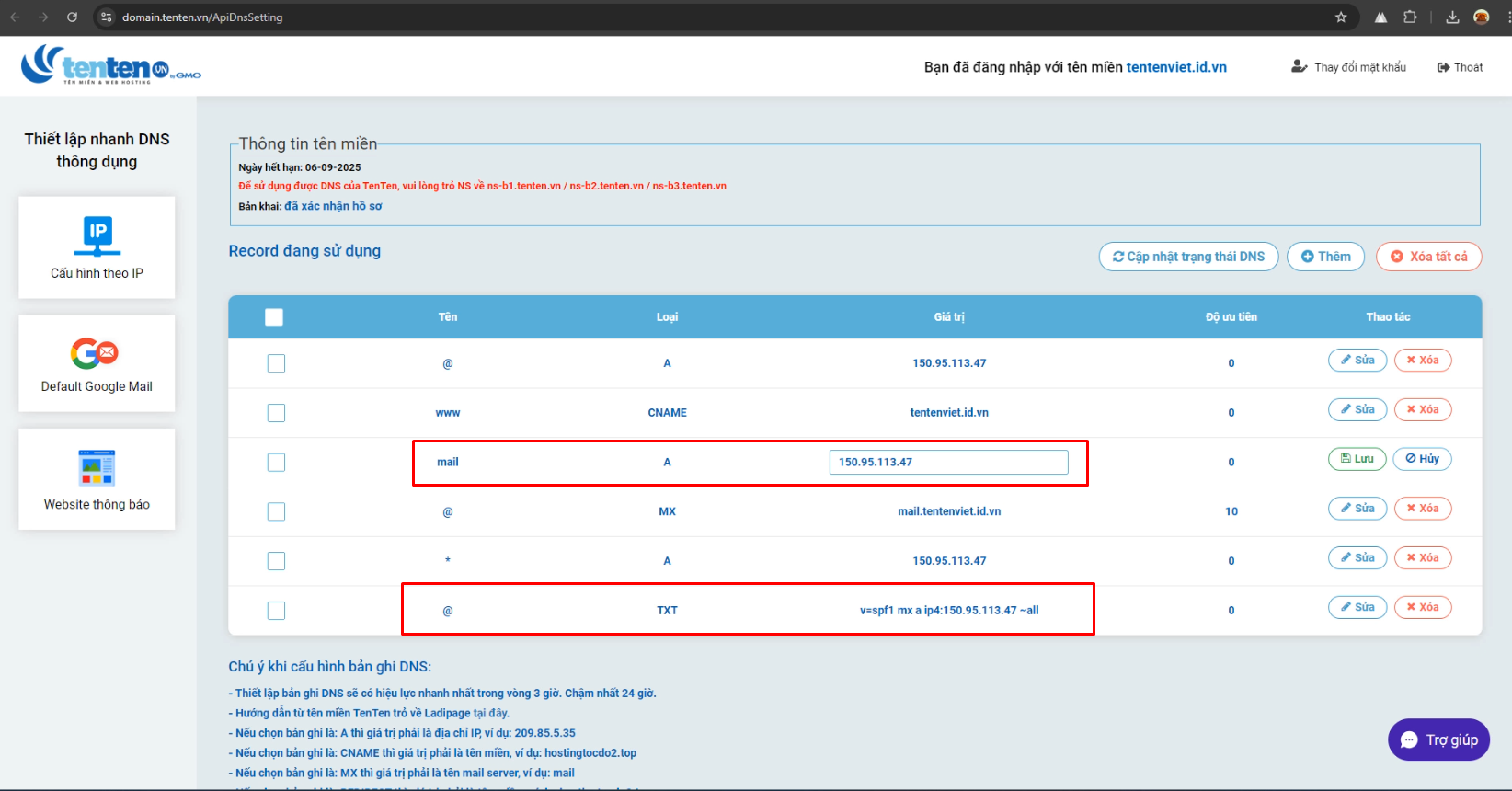Image resolution: width=1512 pixels, height=791 pixels.
Task: Open the browser downloads icon
Action: [1452, 17]
